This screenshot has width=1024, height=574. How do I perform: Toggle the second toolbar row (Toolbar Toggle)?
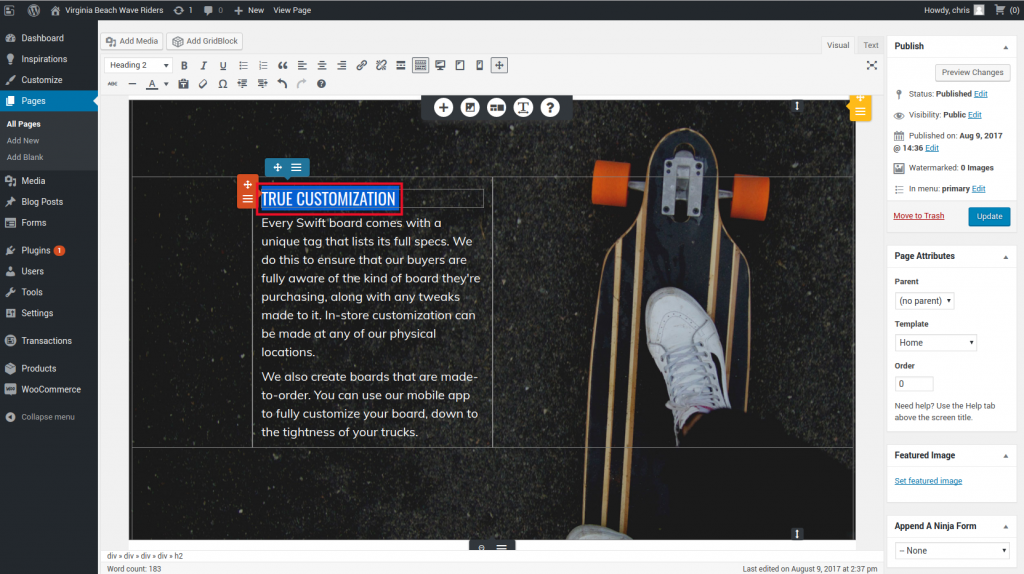pyautogui.click(x=421, y=66)
